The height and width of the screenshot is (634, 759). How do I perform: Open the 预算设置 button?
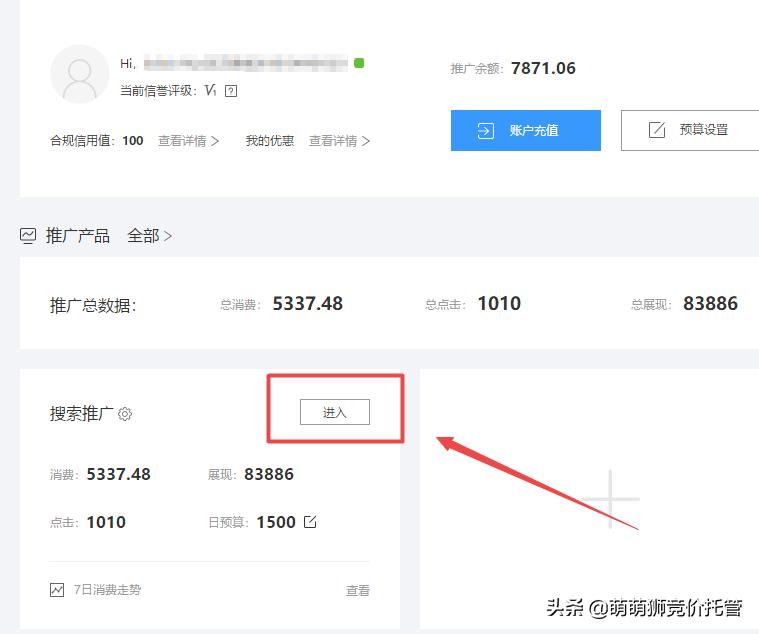pyautogui.click(x=689, y=130)
